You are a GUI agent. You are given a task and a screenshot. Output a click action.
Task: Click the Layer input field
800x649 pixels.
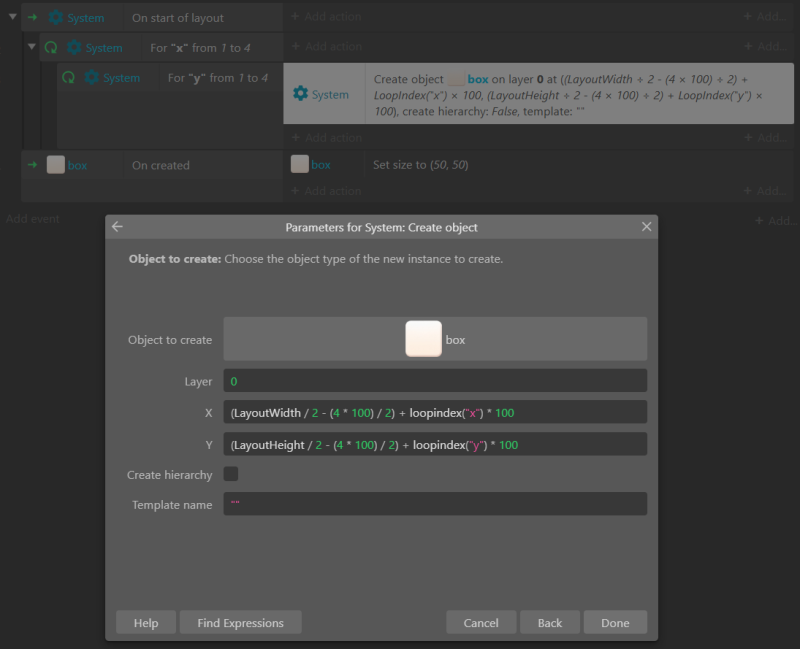click(435, 381)
